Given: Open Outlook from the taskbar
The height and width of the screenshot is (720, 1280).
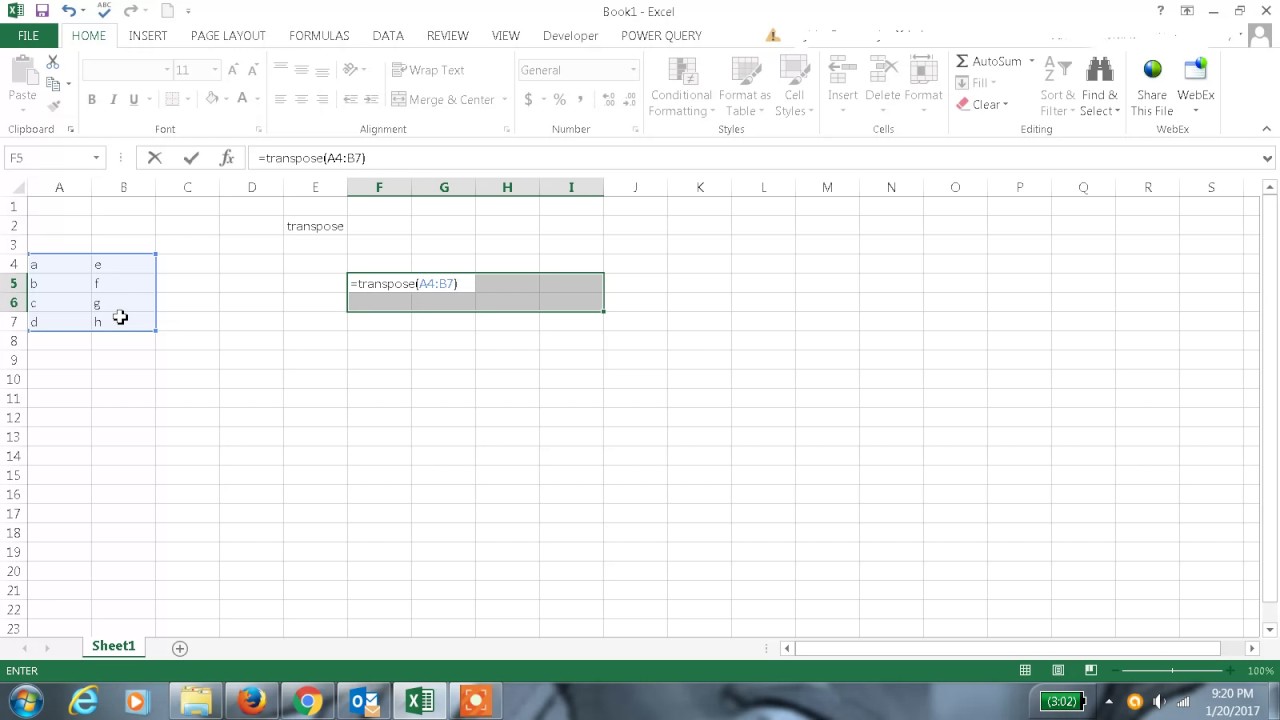Looking at the screenshot, I should [x=364, y=701].
